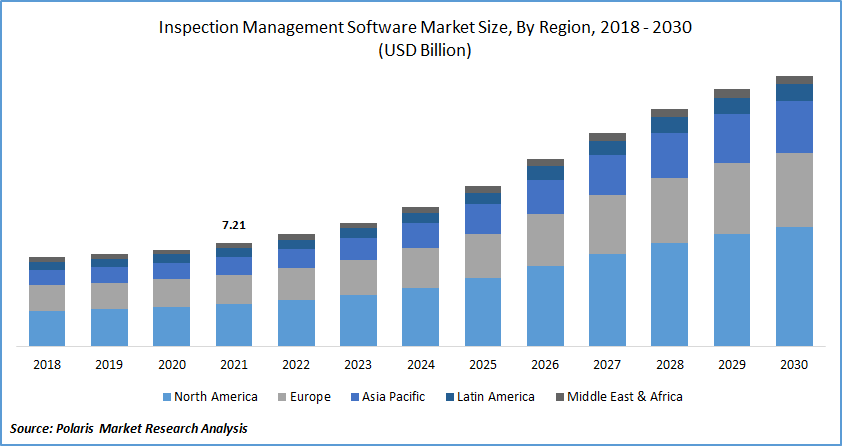
Task: Select the Europe legend label
Action: 310,398
